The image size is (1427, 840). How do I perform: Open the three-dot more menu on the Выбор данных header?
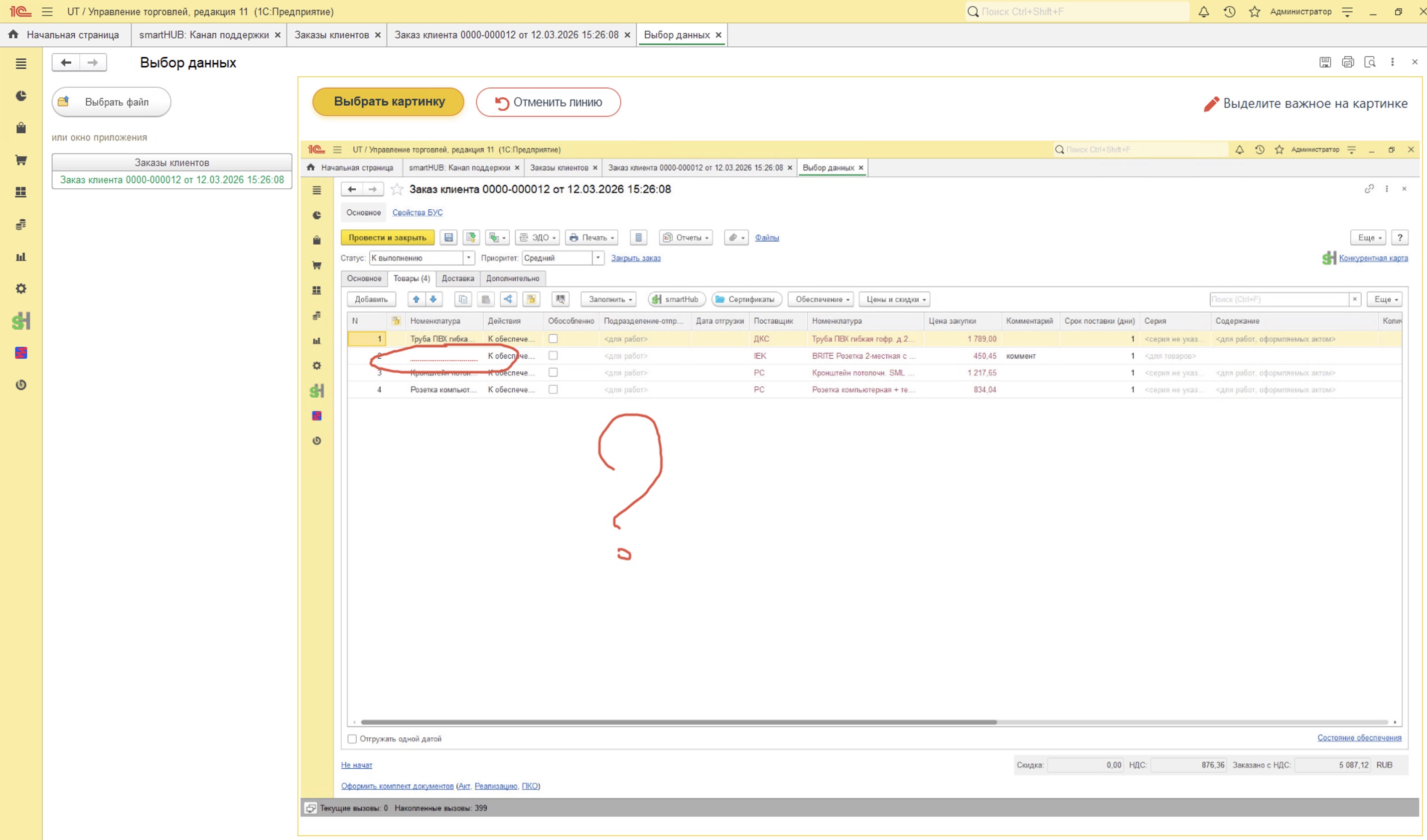[x=1393, y=62]
